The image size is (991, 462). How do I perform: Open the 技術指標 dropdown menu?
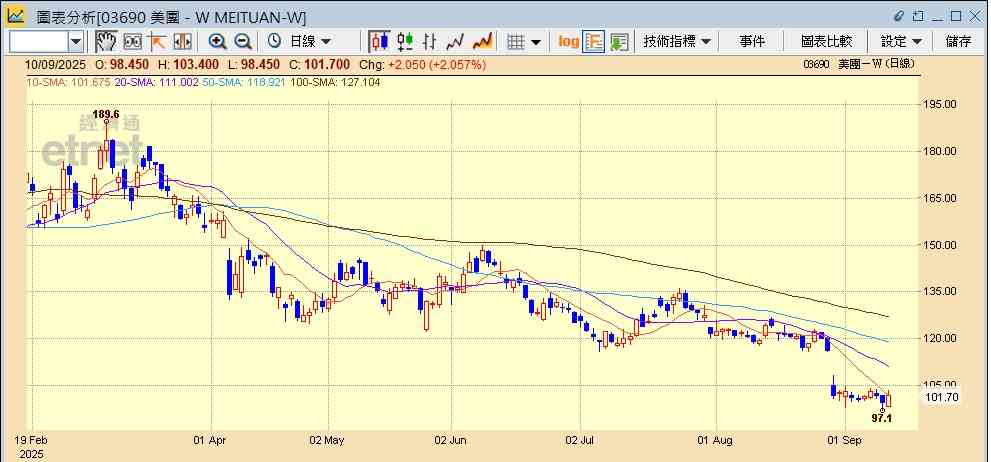(677, 42)
